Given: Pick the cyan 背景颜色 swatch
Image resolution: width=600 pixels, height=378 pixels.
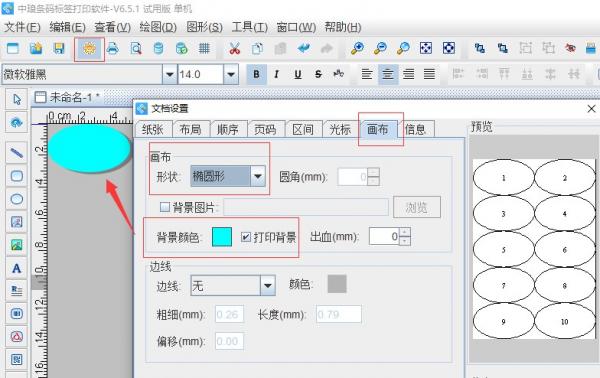Looking at the screenshot, I should (222, 237).
